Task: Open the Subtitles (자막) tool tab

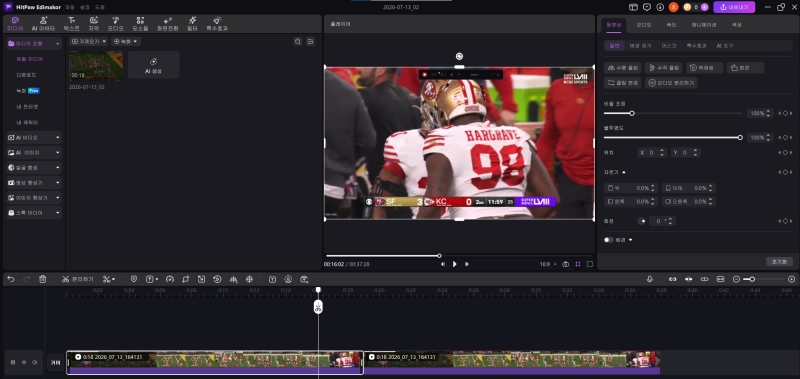Action: (x=94, y=23)
